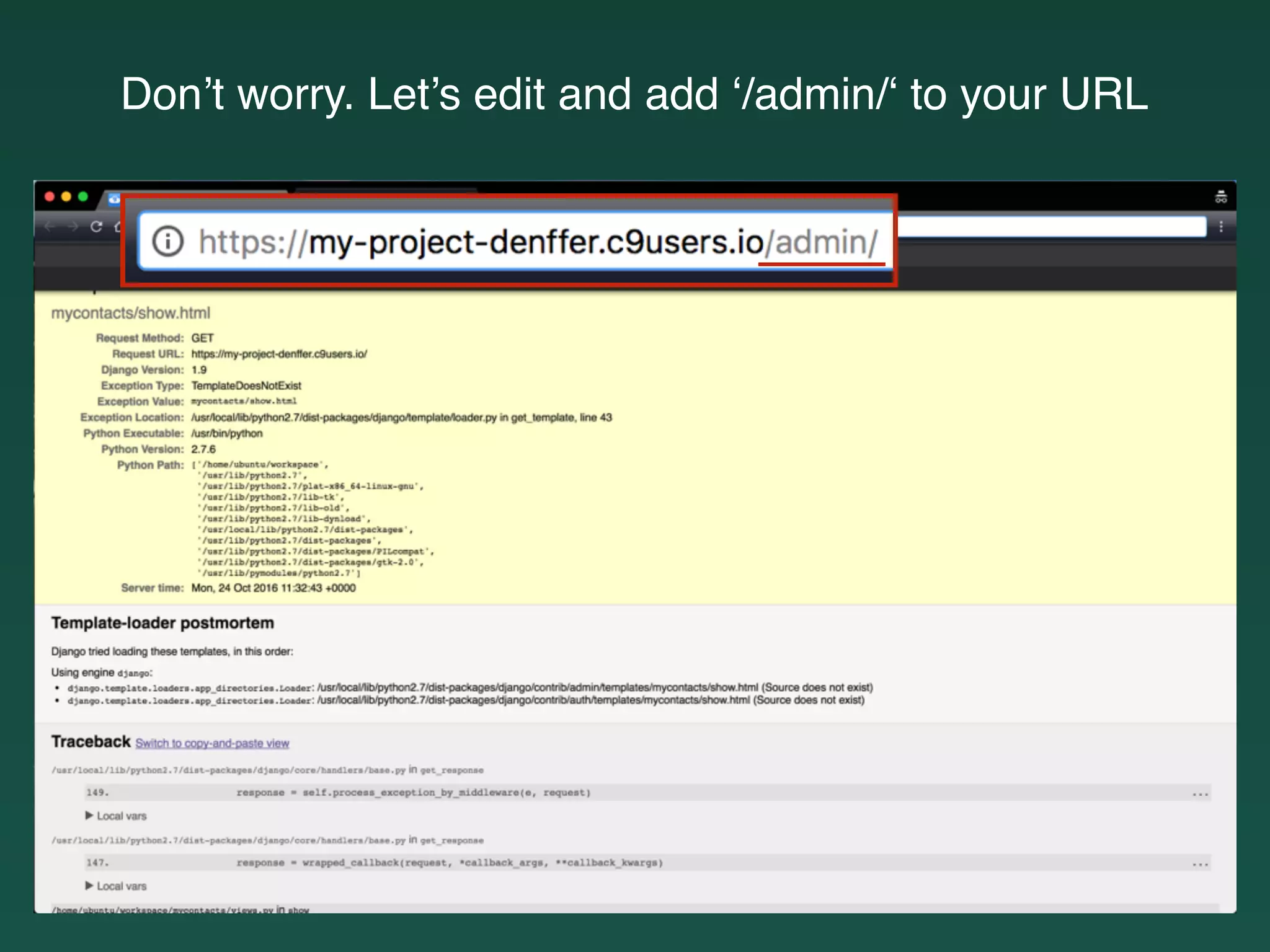Click the browser forward arrow
Image resolution: width=1270 pixels, height=952 pixels.
click(73, 227)
